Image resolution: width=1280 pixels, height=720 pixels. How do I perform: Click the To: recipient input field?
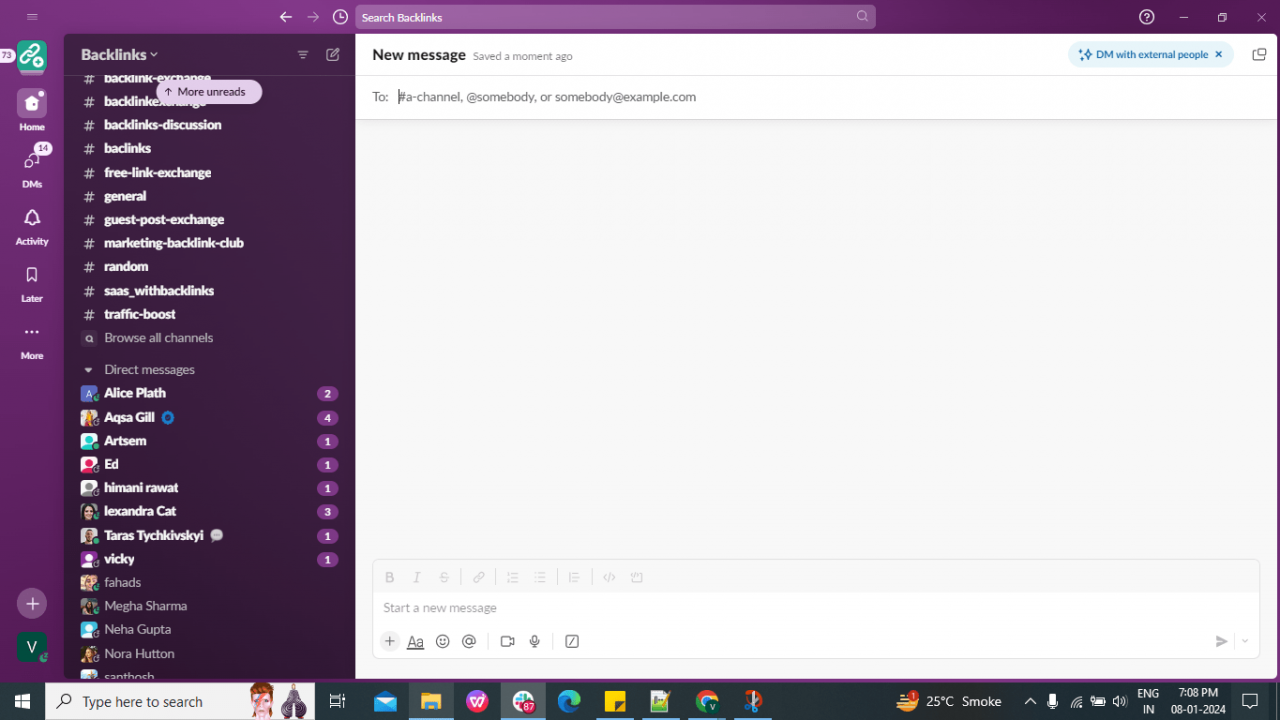700,97
